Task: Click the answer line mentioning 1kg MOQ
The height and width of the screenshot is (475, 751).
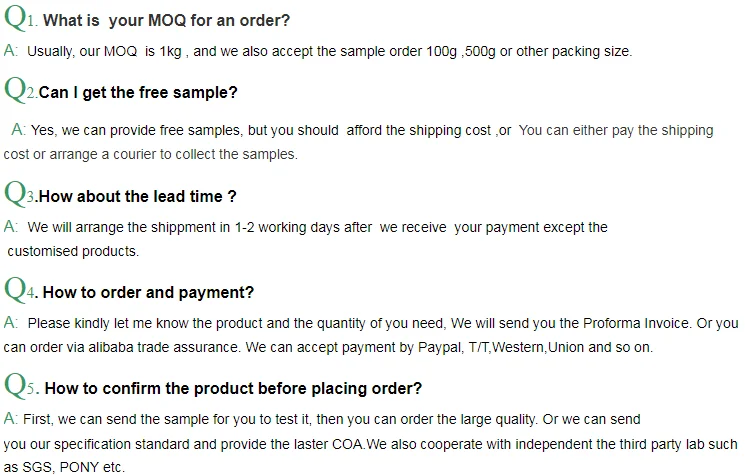Action: coord(329,51)
